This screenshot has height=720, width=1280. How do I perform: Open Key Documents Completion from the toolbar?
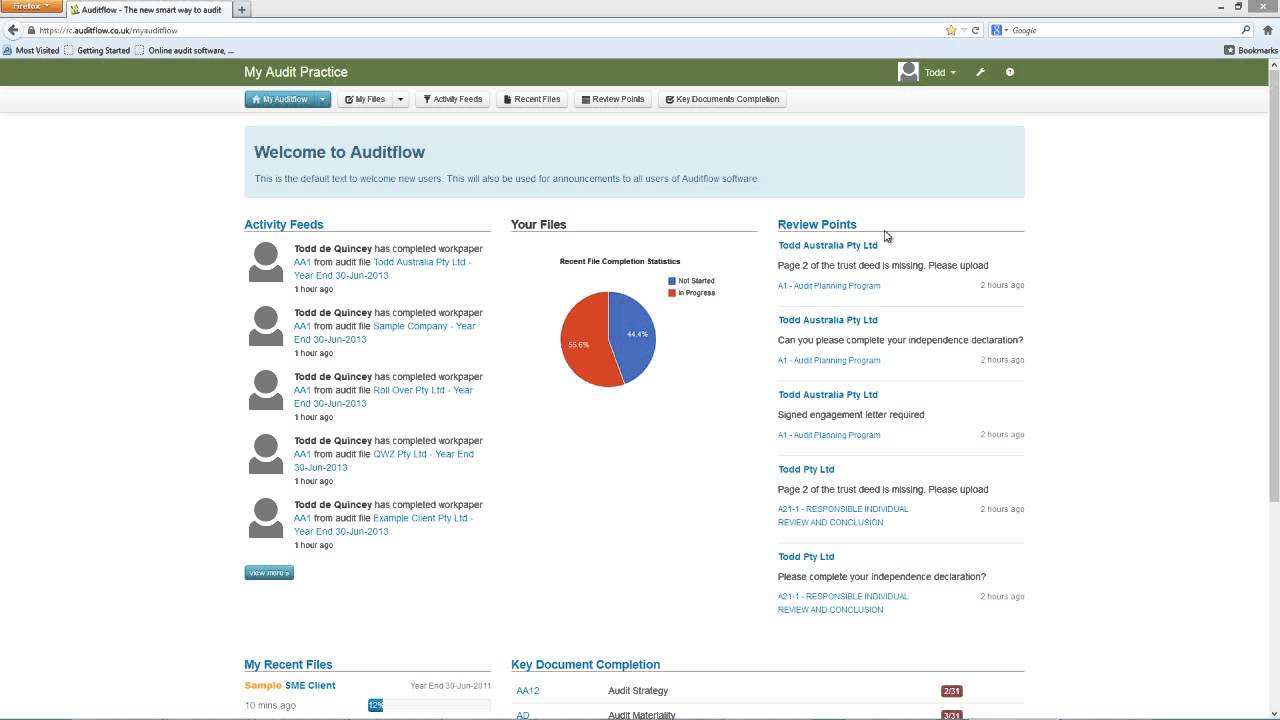click(x=722, y=99)
